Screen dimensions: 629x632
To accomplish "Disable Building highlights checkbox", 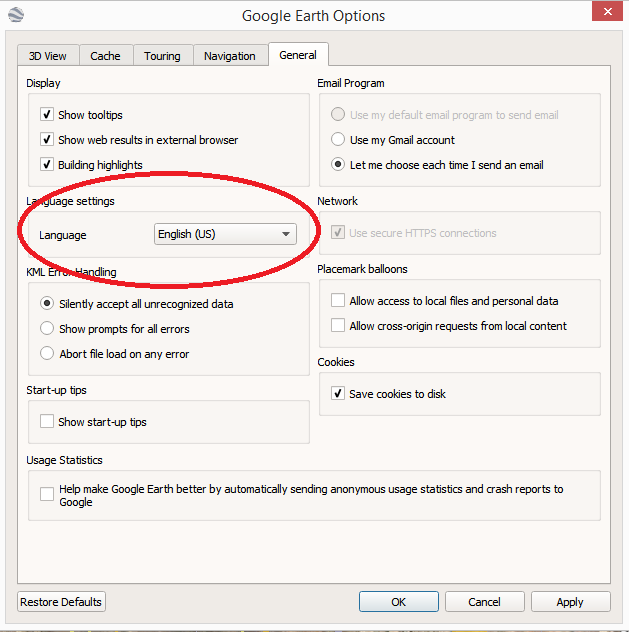I will [x=47, y=164].
